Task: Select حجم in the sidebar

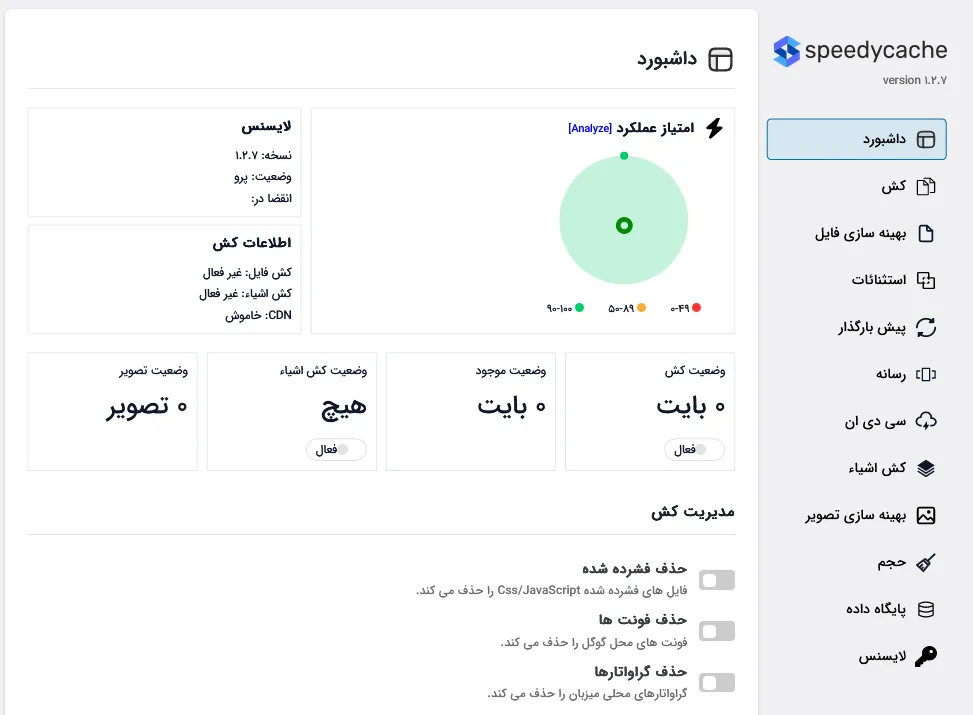Action: coord(856,562)
